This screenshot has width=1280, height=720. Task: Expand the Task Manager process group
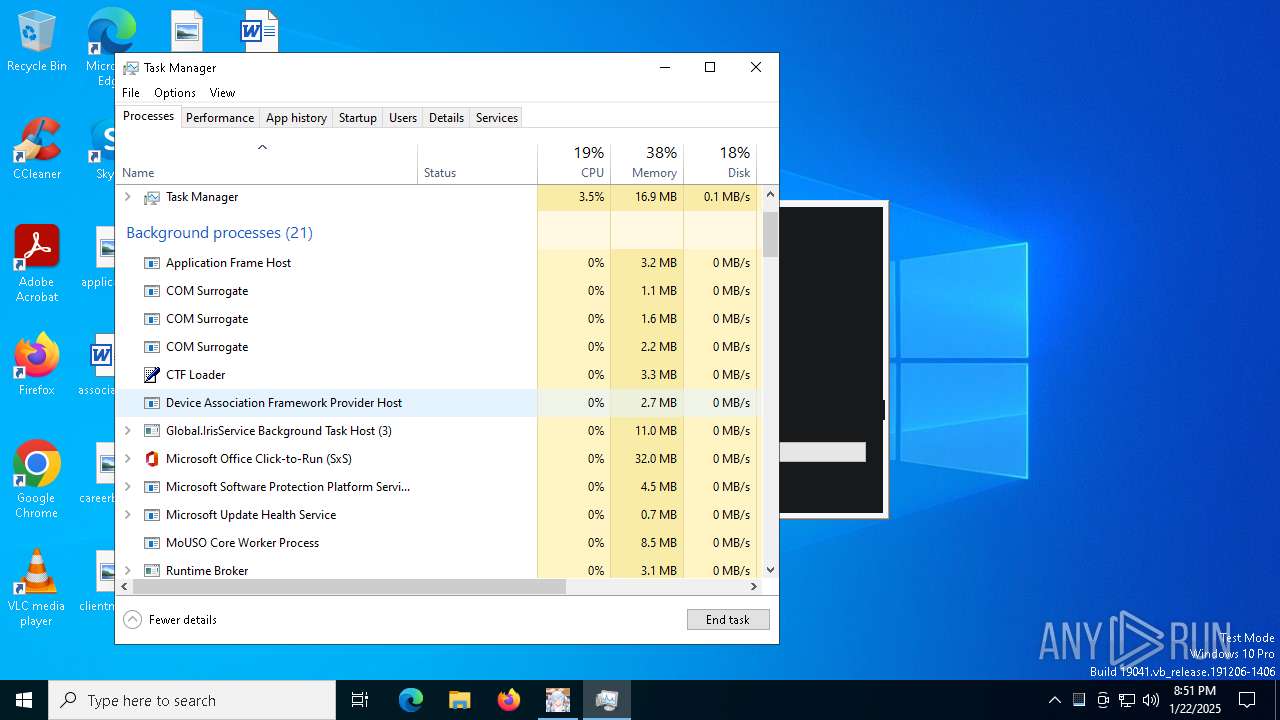coord(127,197)
